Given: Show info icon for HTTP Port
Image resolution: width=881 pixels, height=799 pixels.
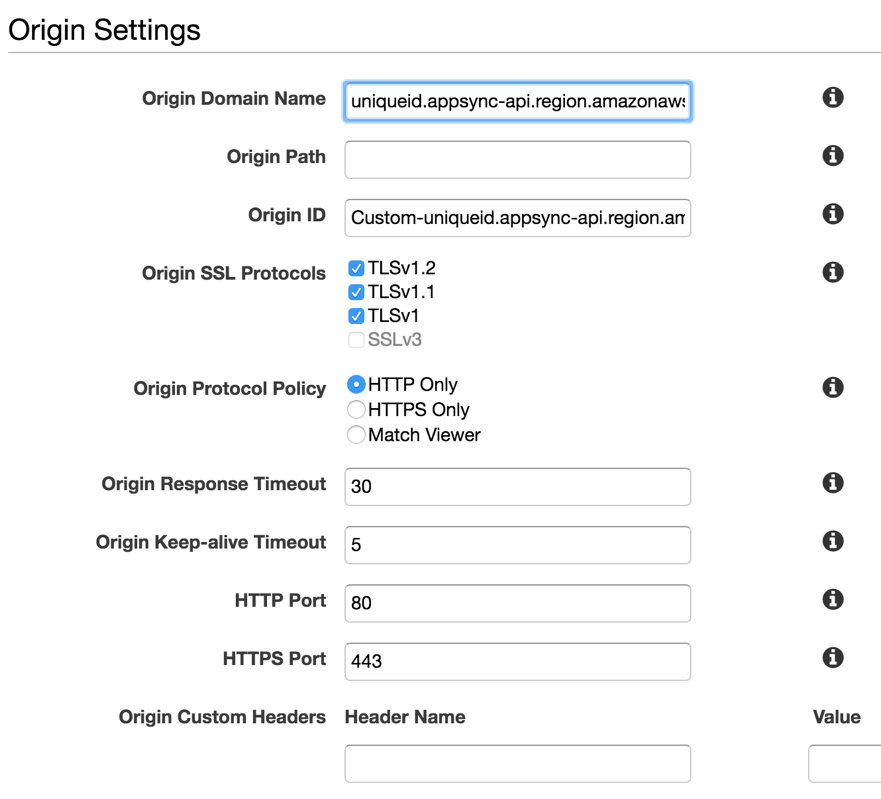Looking at the screenshot, I should [832, 599].
